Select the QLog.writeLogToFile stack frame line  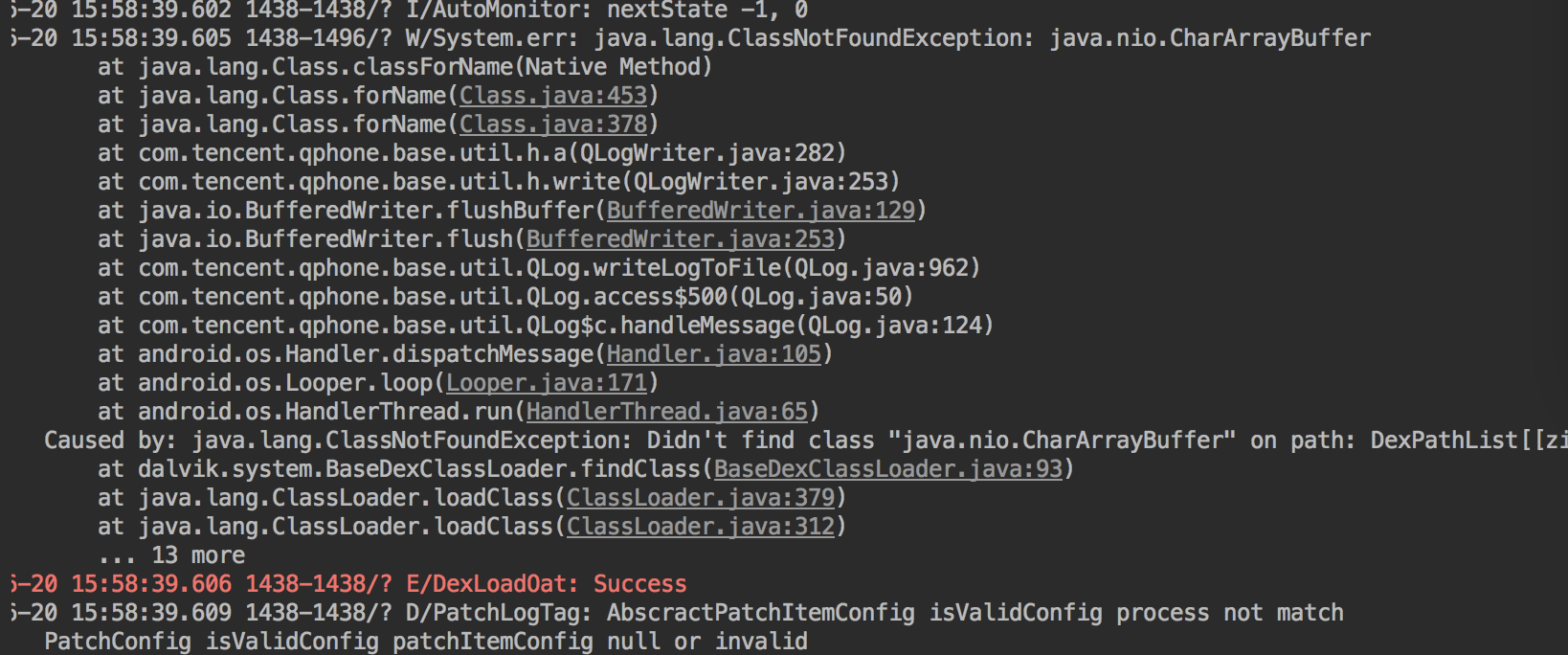click(539, 268)
